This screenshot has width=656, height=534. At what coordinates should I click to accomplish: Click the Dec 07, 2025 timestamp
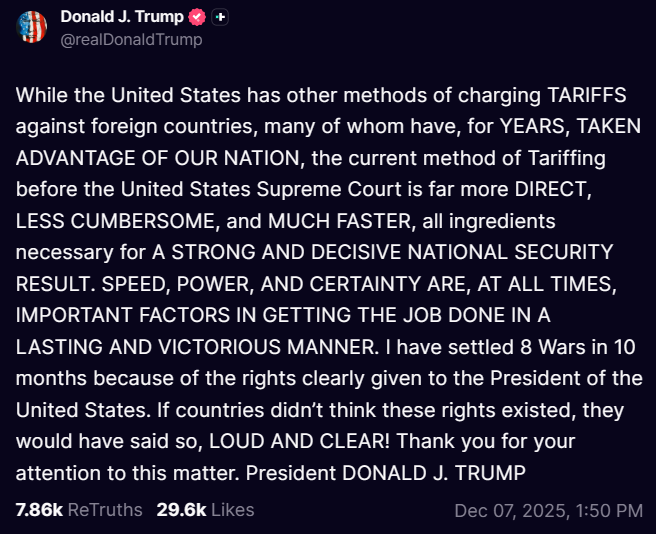click(x=509, y=510)
